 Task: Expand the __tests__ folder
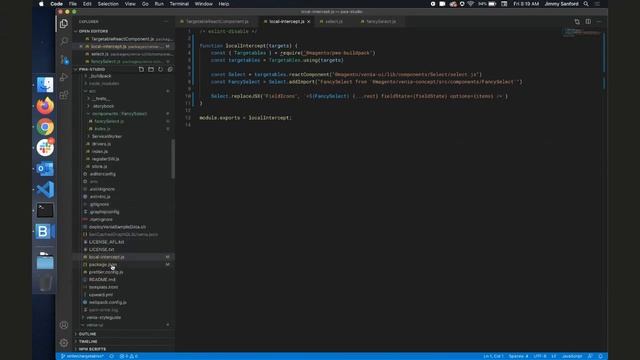(100, 99)
